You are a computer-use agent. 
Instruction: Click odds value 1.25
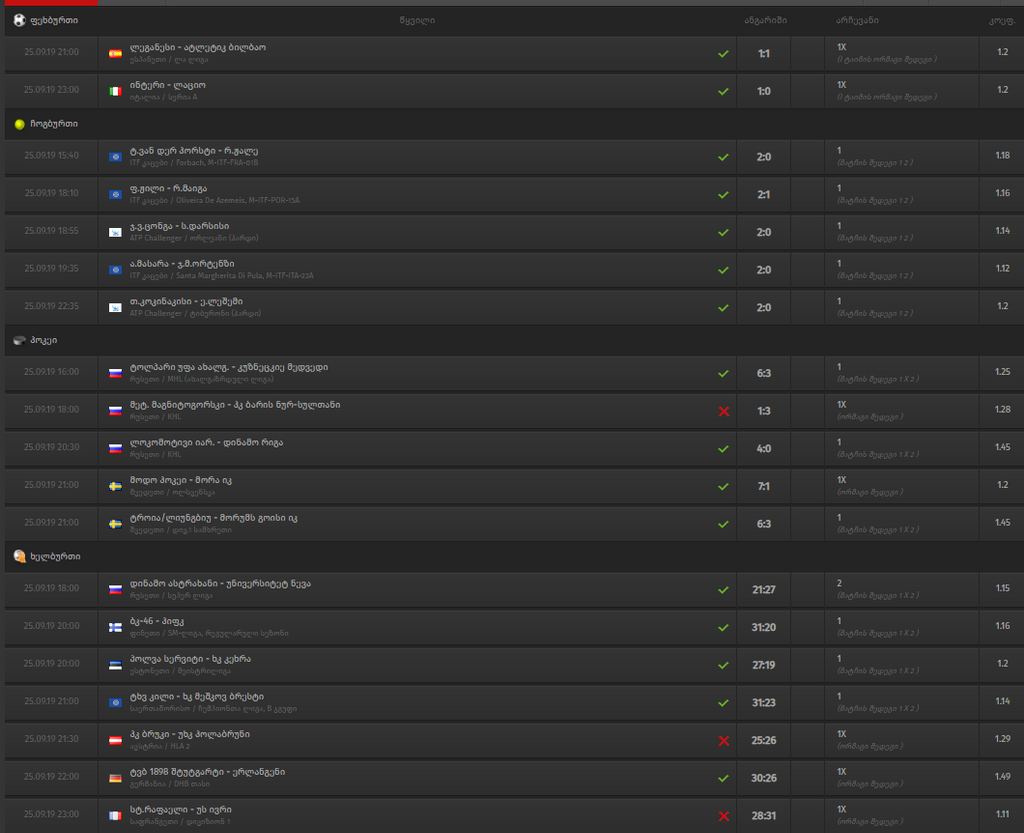(x=1002, y=371)
